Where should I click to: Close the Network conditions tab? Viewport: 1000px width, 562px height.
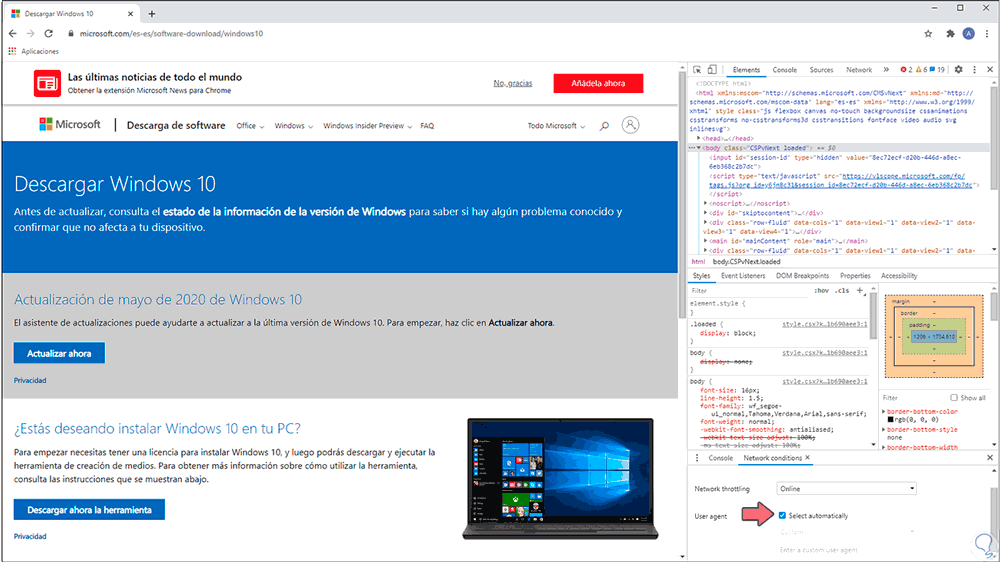[807, 457]
